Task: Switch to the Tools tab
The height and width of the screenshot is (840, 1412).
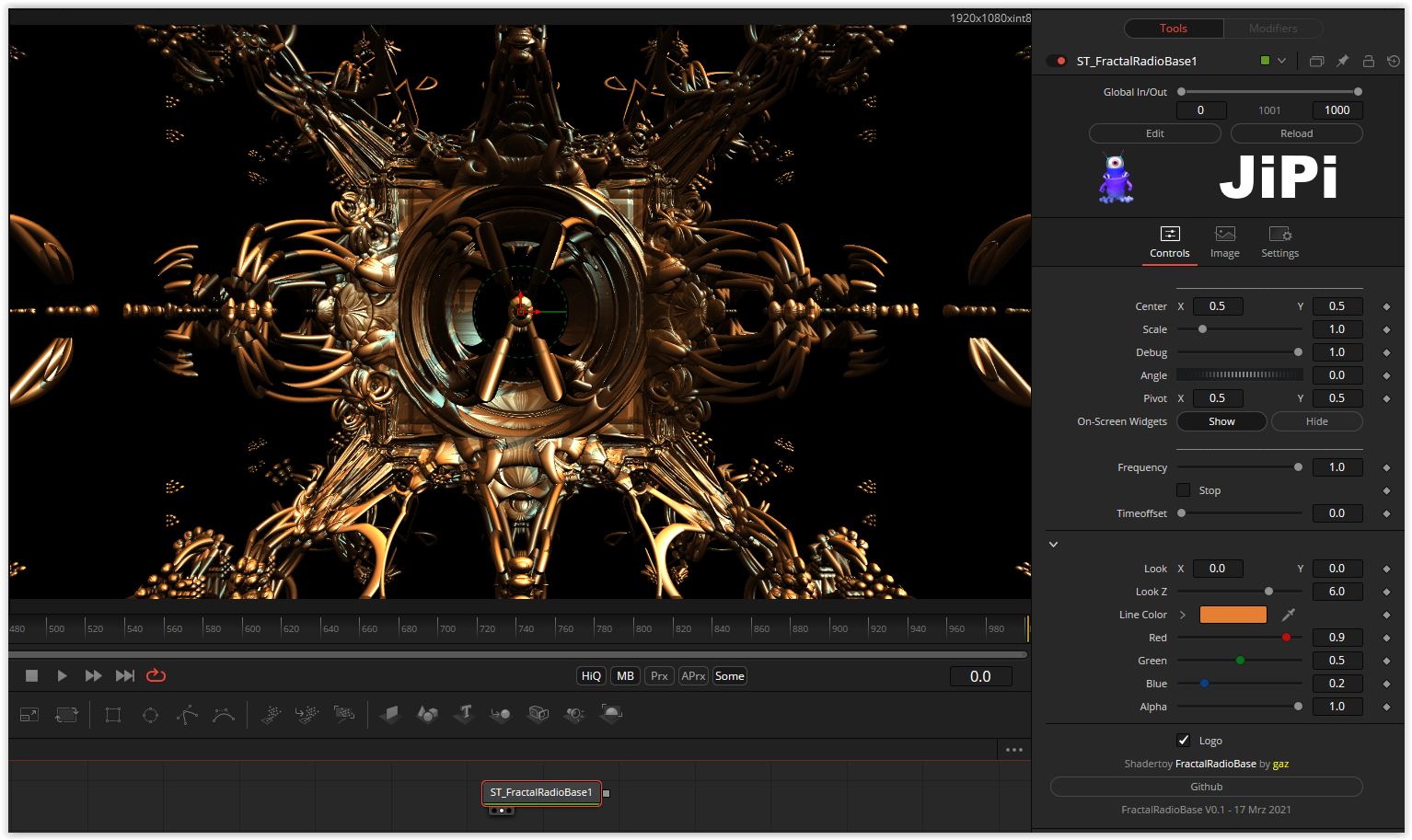Action: click(x=1174, y=29)
